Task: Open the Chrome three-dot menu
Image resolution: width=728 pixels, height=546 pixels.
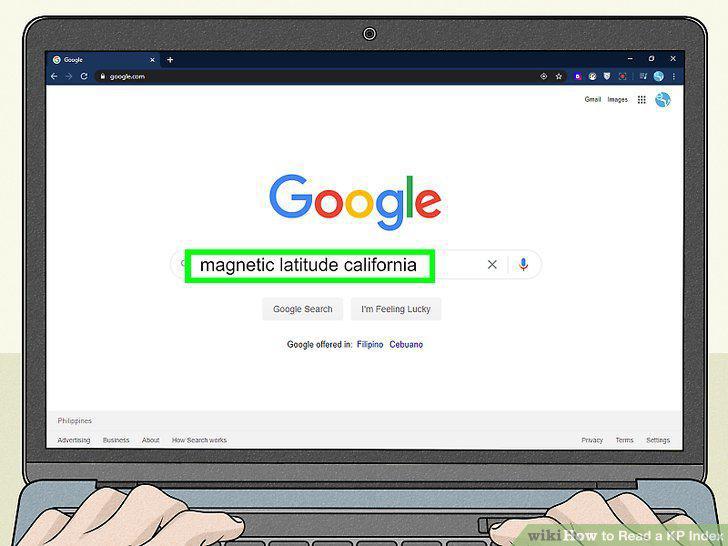Action: (674, 76)
